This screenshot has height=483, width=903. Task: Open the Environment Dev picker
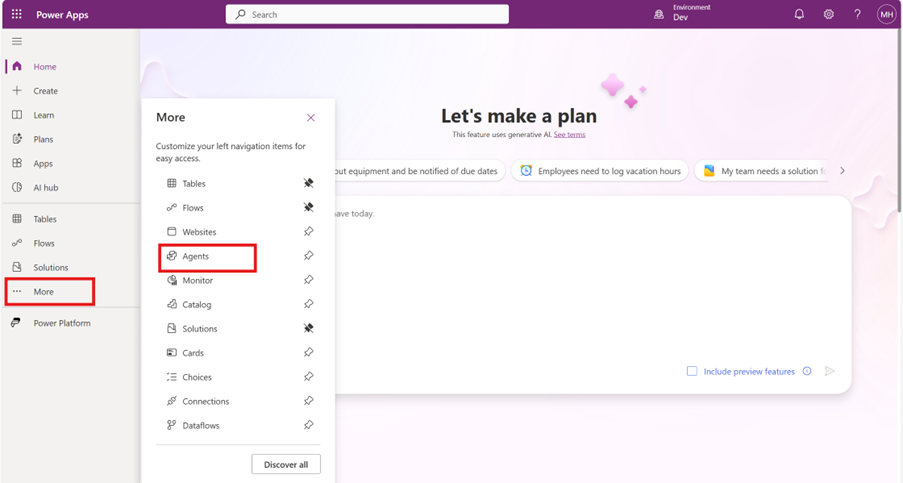[x=682, y=14]
